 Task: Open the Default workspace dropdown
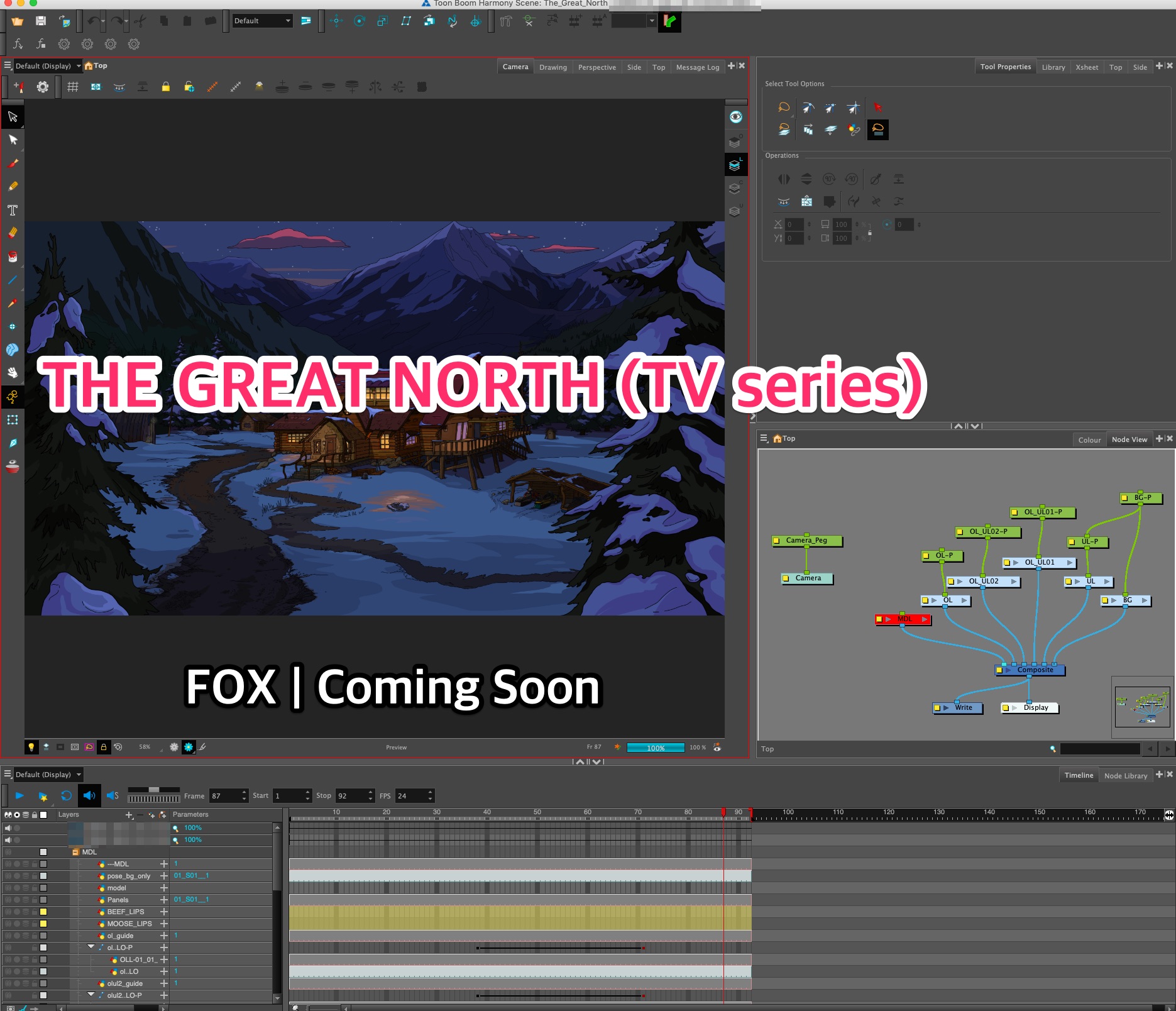pyautogui.click(x=262, y=21)
